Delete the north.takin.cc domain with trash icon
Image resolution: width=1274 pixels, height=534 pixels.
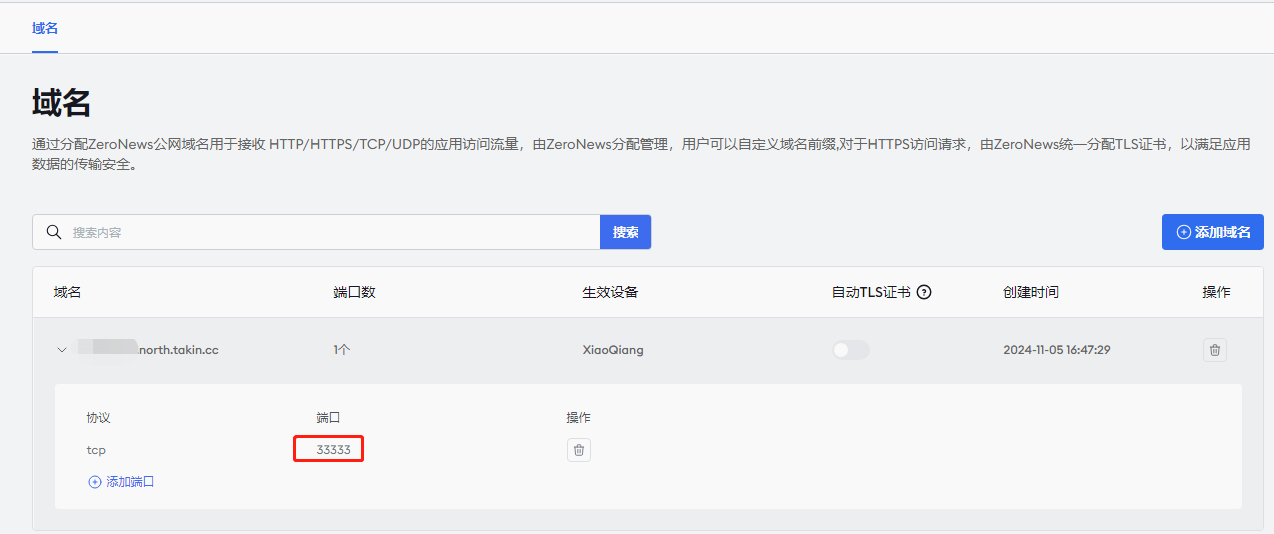[1215, 350]
